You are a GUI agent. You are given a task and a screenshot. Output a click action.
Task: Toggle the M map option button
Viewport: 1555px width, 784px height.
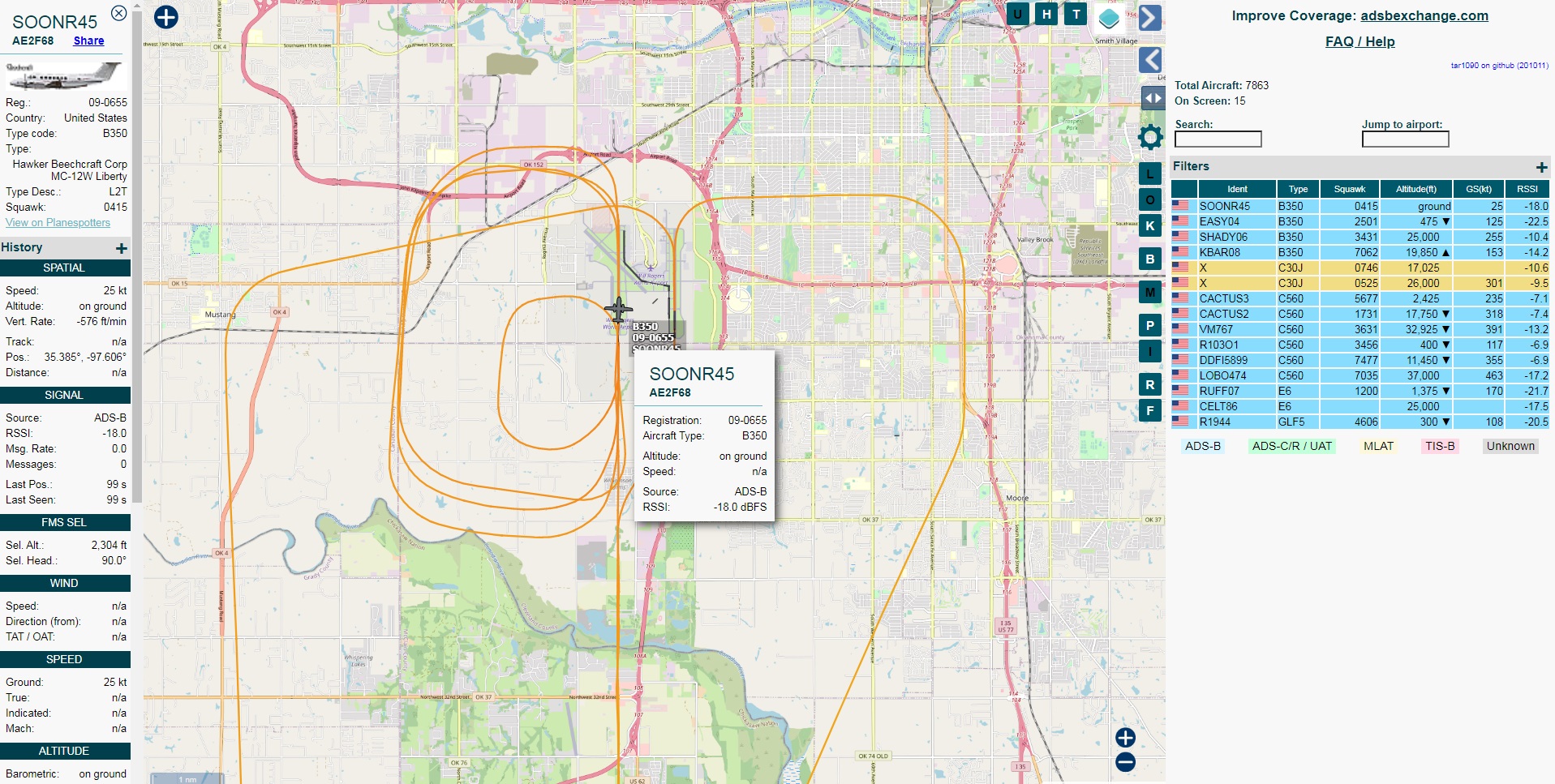tap(1149, 292)
